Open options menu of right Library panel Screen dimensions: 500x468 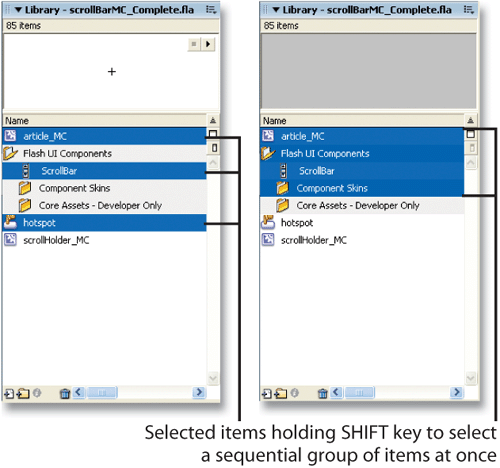[x=468, y=10]
